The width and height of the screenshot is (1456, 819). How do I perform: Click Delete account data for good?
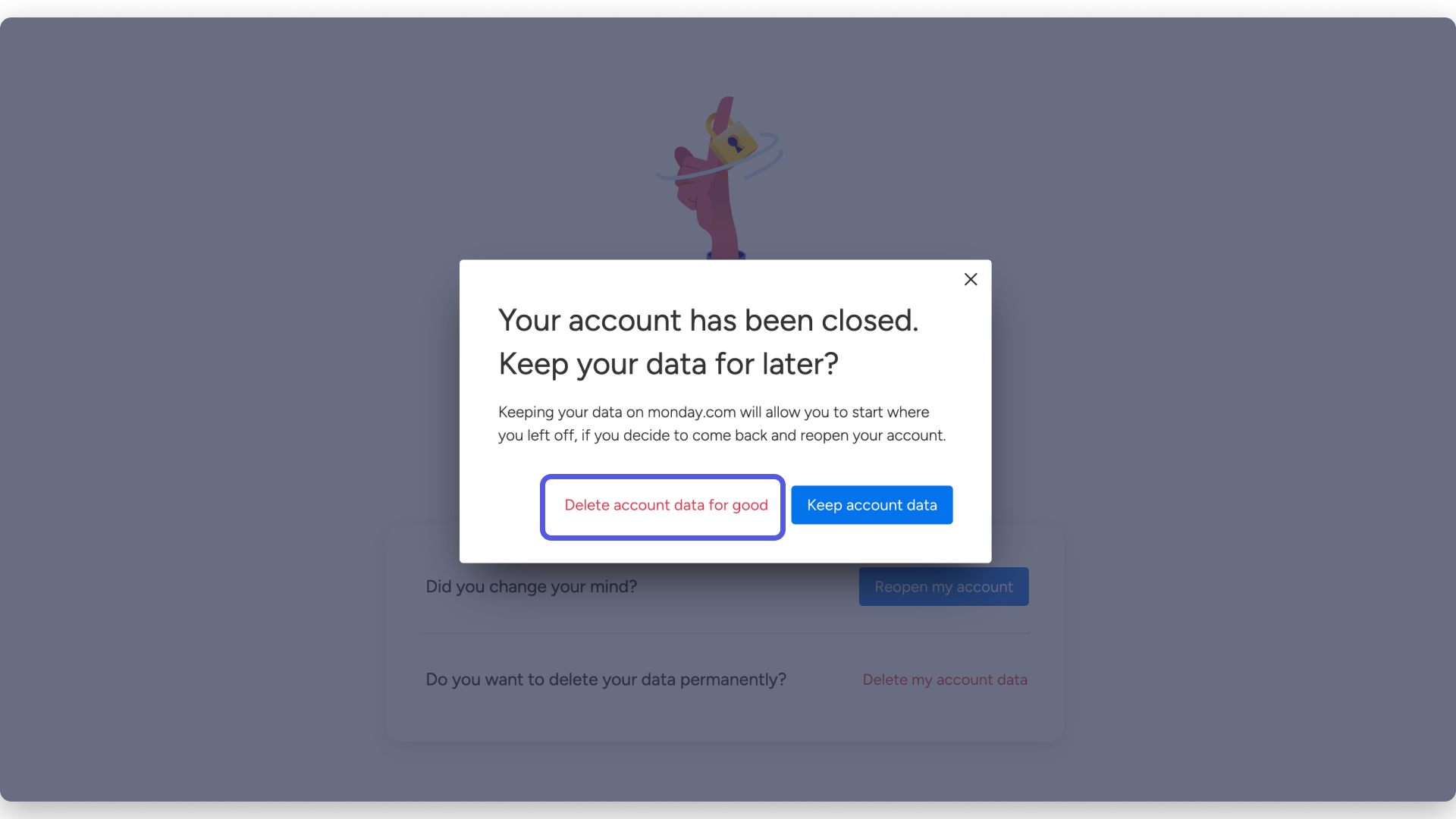666,506
